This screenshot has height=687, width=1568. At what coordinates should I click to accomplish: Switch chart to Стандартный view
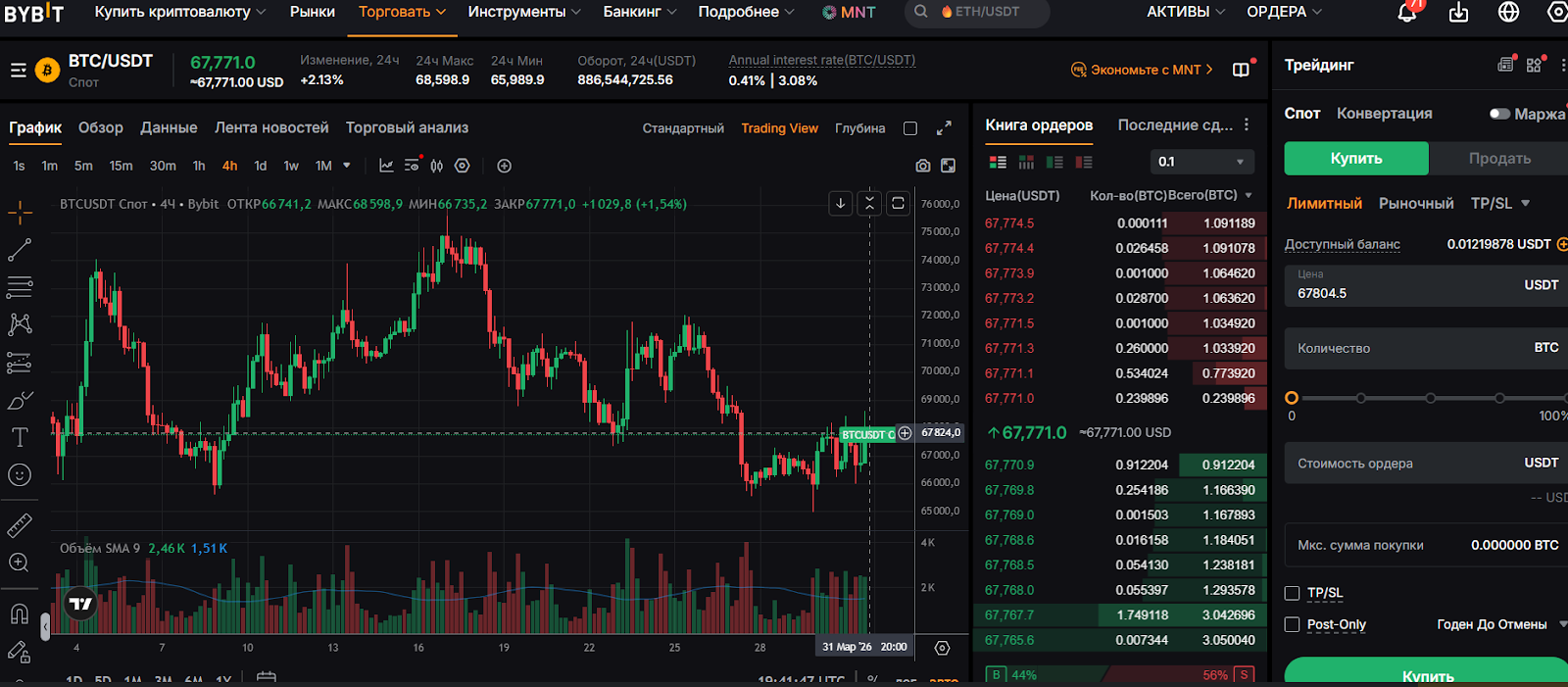tap(683, 128)
